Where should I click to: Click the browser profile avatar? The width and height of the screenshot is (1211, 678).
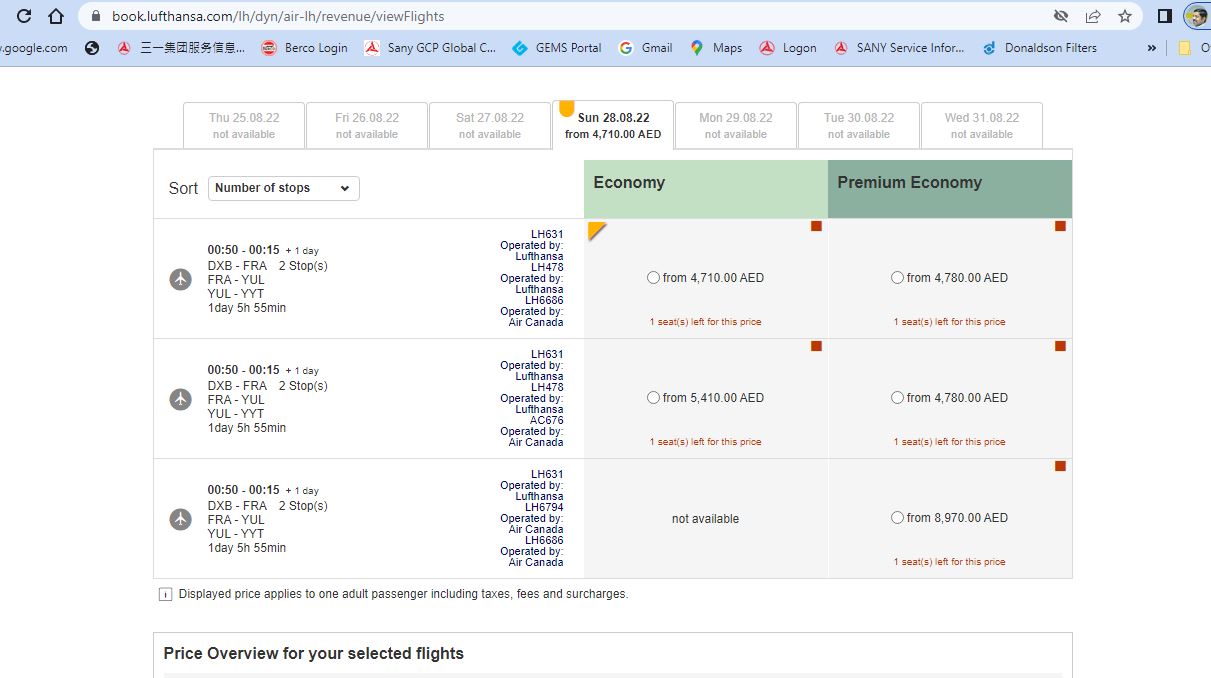click(1196, 15)
